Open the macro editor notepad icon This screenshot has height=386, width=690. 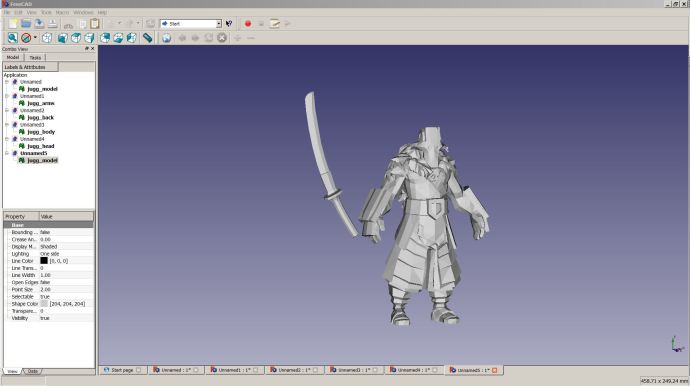click(275, 23)
